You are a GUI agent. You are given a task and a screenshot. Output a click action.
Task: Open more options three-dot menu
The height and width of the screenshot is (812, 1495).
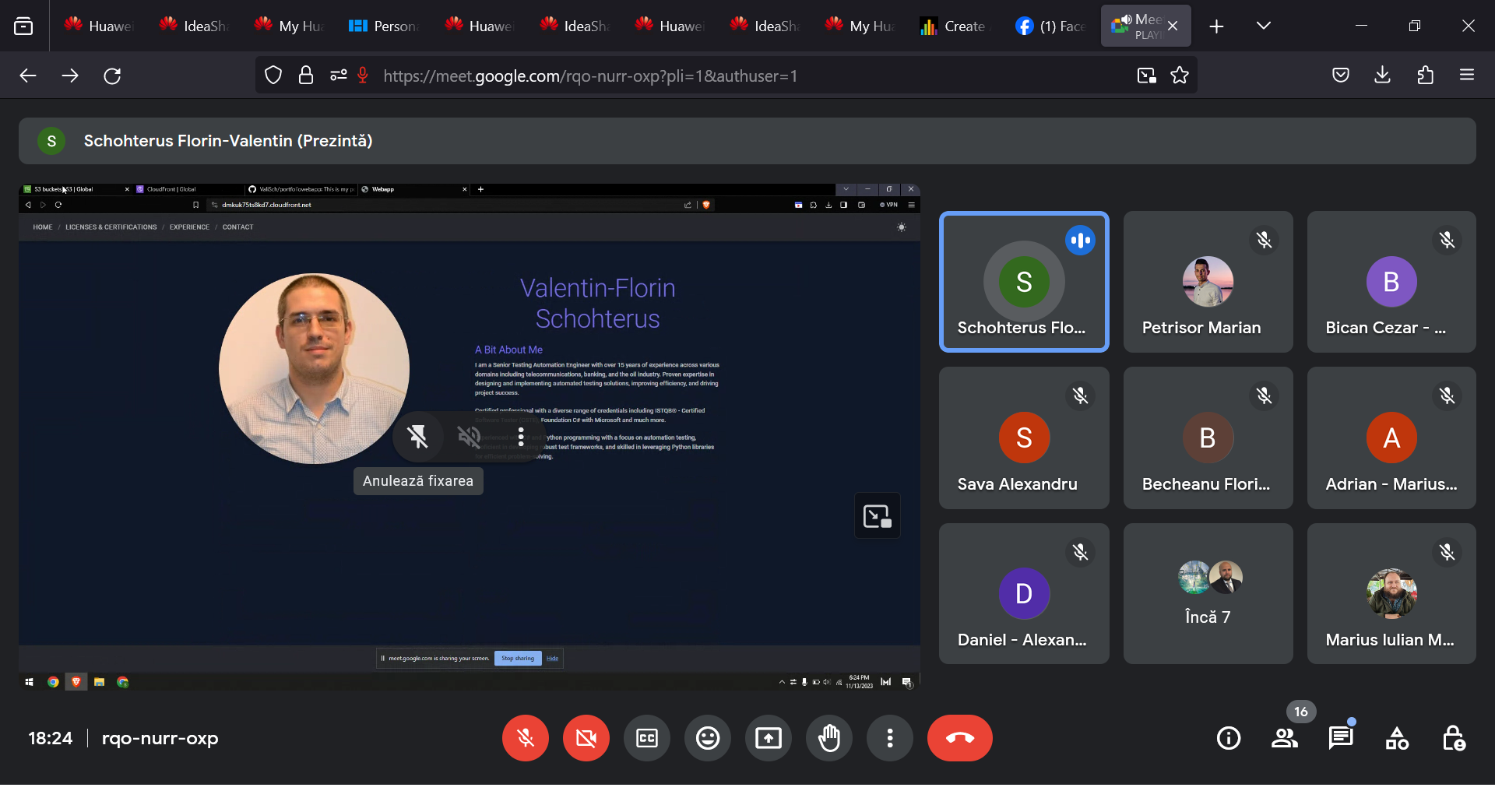(889, 738)
